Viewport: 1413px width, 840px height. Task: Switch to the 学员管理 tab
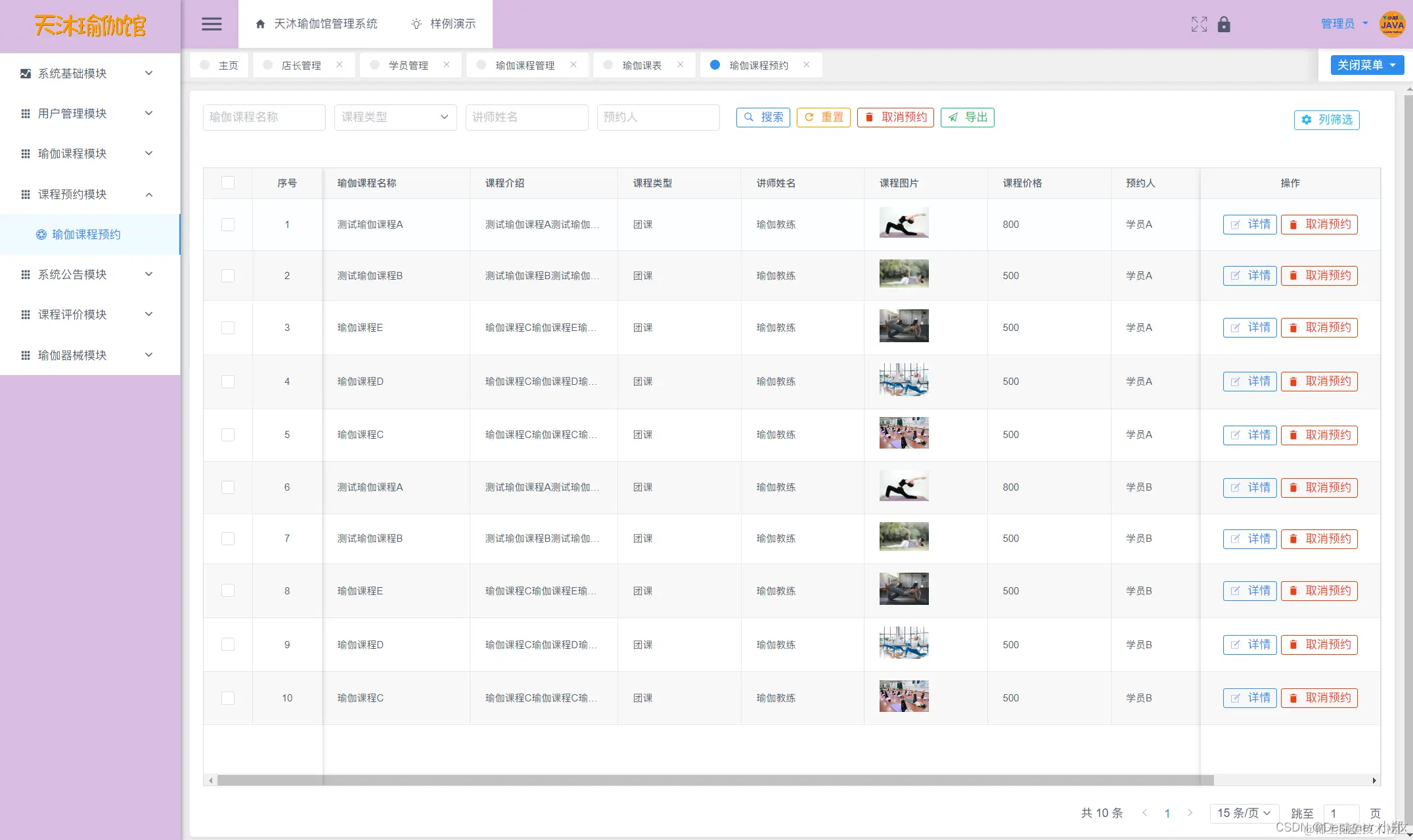point(408,65)
